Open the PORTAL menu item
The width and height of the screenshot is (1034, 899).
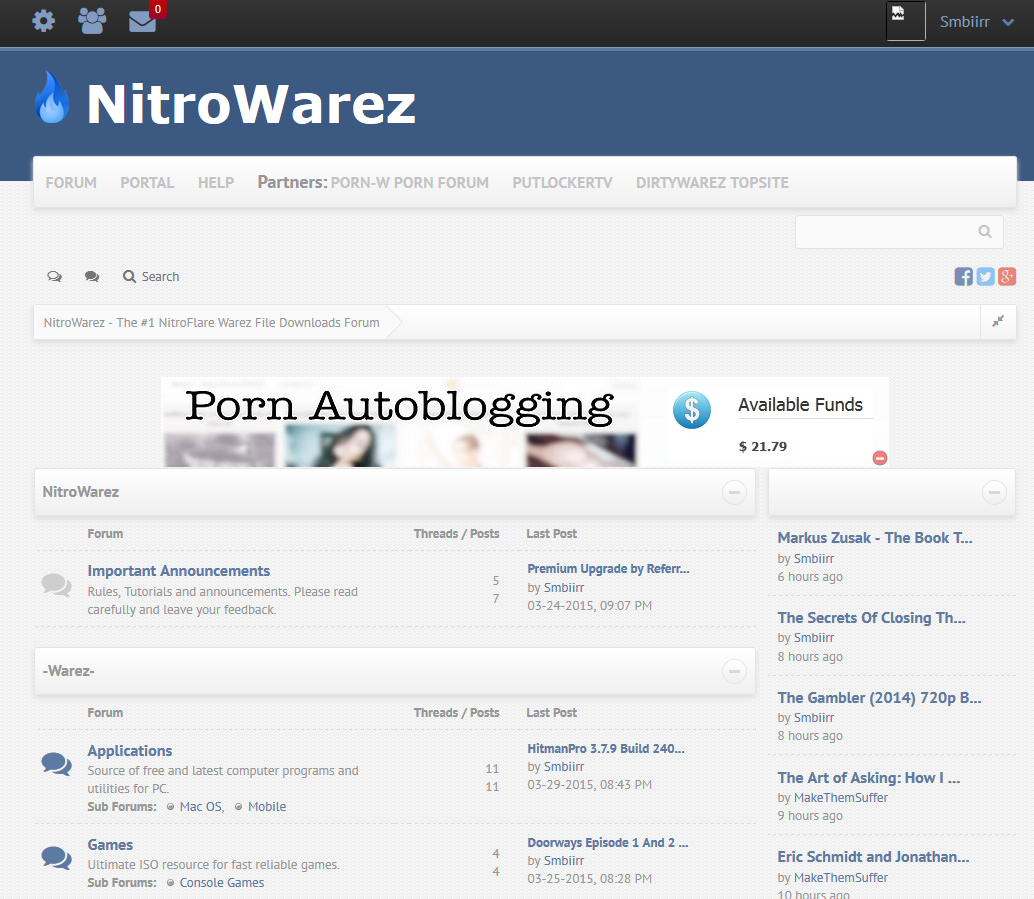tap(147, 183)
